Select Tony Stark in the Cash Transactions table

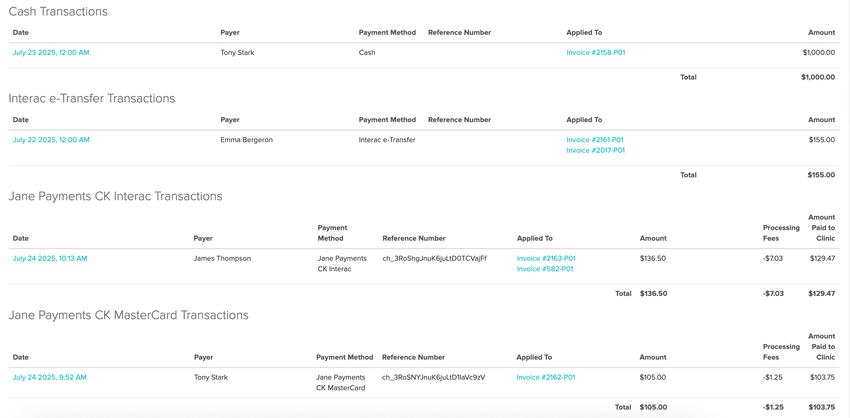click(x=237, y=53)
